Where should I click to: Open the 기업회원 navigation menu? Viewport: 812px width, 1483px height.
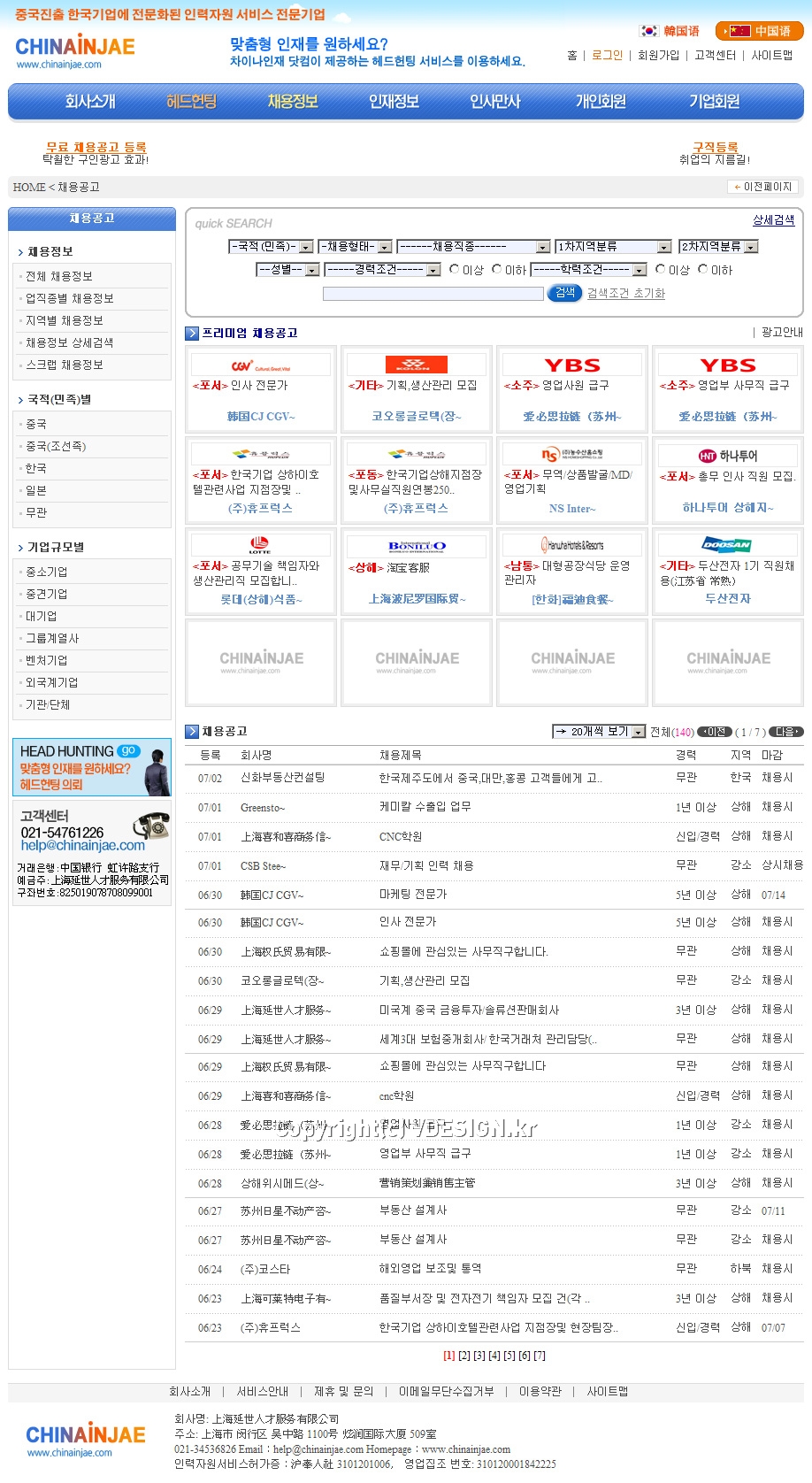click(715, 101)
